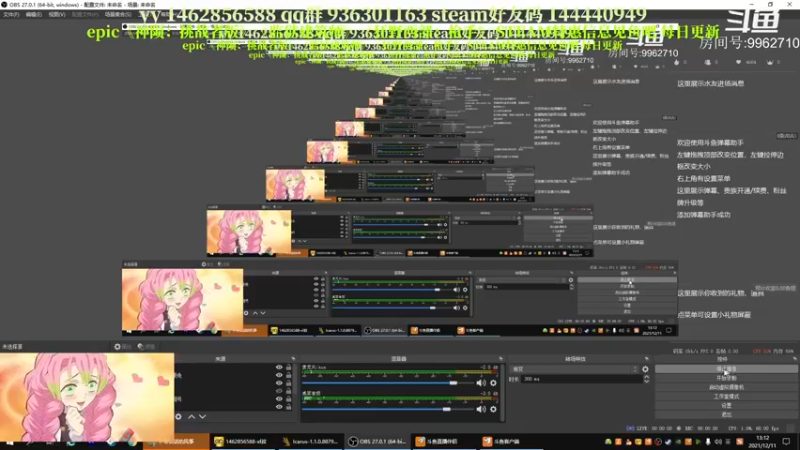Click the 工作室模式 studio mode button
The image size is (800, 450).
tap(726, 396)
